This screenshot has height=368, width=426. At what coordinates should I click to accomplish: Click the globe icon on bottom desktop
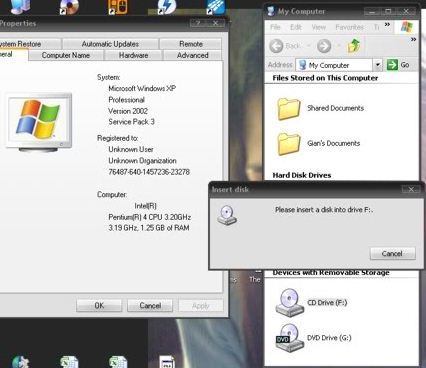(x=20, y=362)
